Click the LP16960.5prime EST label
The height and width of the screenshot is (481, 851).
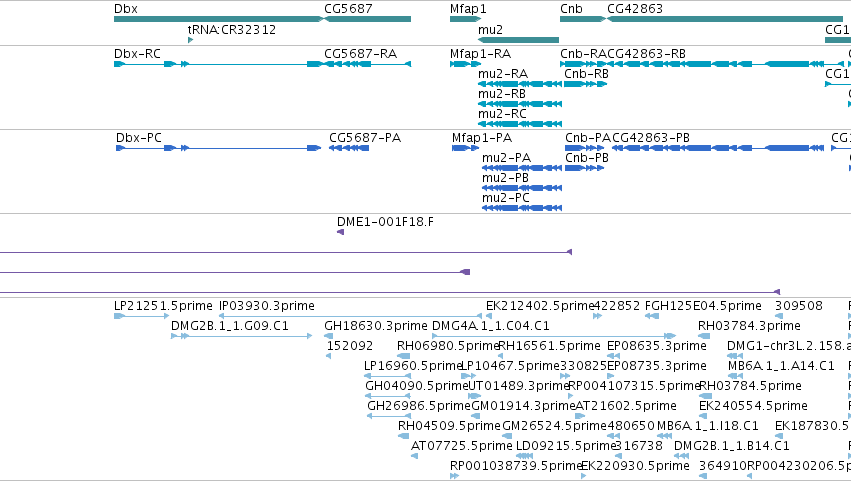pos(412,366)
